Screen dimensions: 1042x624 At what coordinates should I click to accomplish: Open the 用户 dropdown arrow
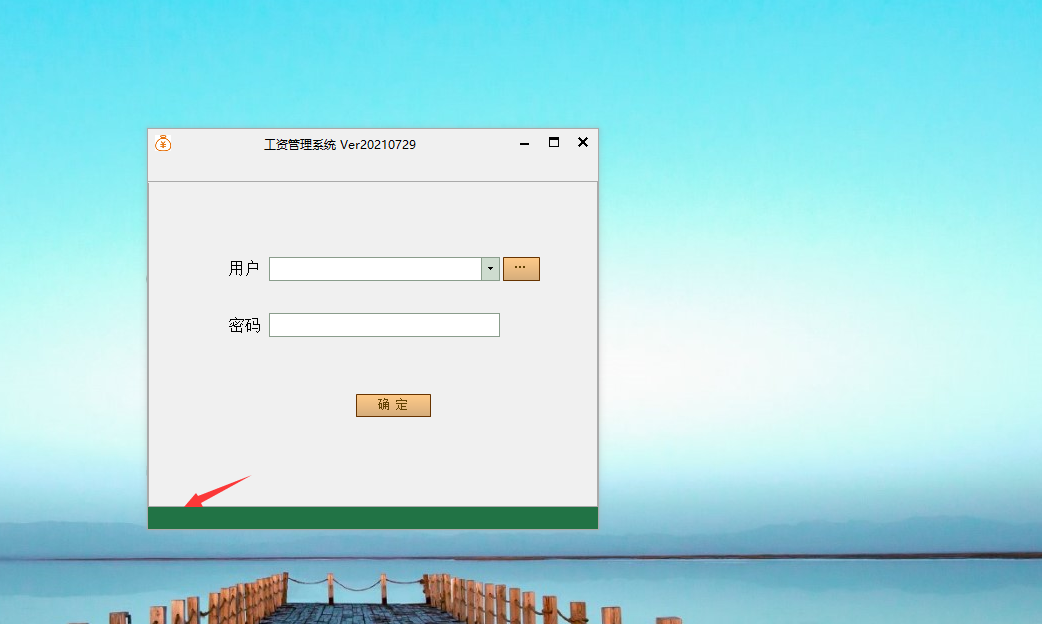pyautogui.click(x=490, y=269)
